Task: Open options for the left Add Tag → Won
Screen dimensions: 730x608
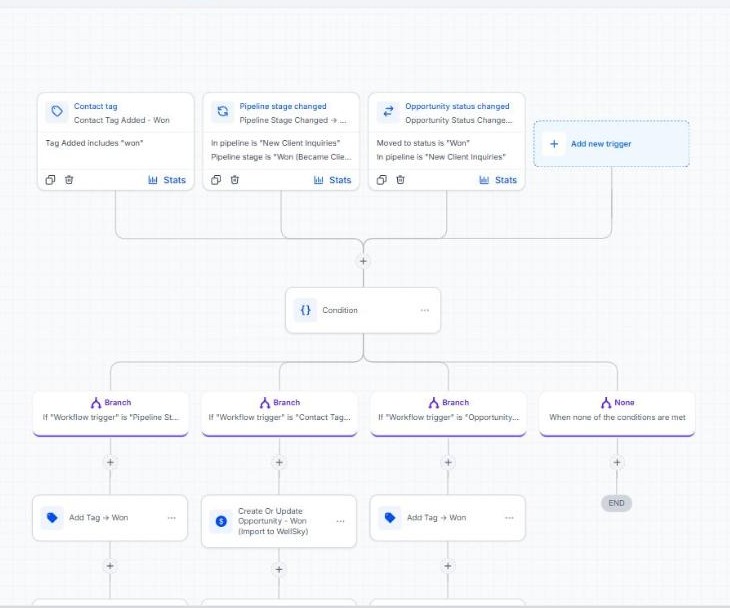Action: (171, 518)
